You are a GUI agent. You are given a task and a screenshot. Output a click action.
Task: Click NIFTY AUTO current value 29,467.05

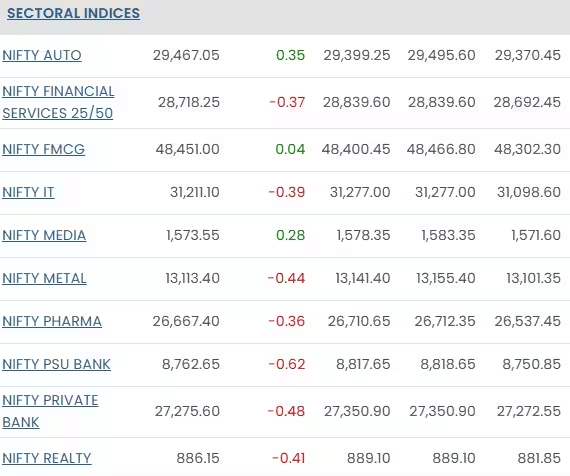coord(186,55)
